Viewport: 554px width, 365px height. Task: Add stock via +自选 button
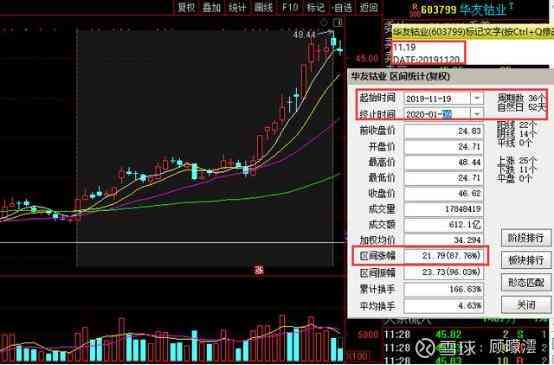pos(342,7)
